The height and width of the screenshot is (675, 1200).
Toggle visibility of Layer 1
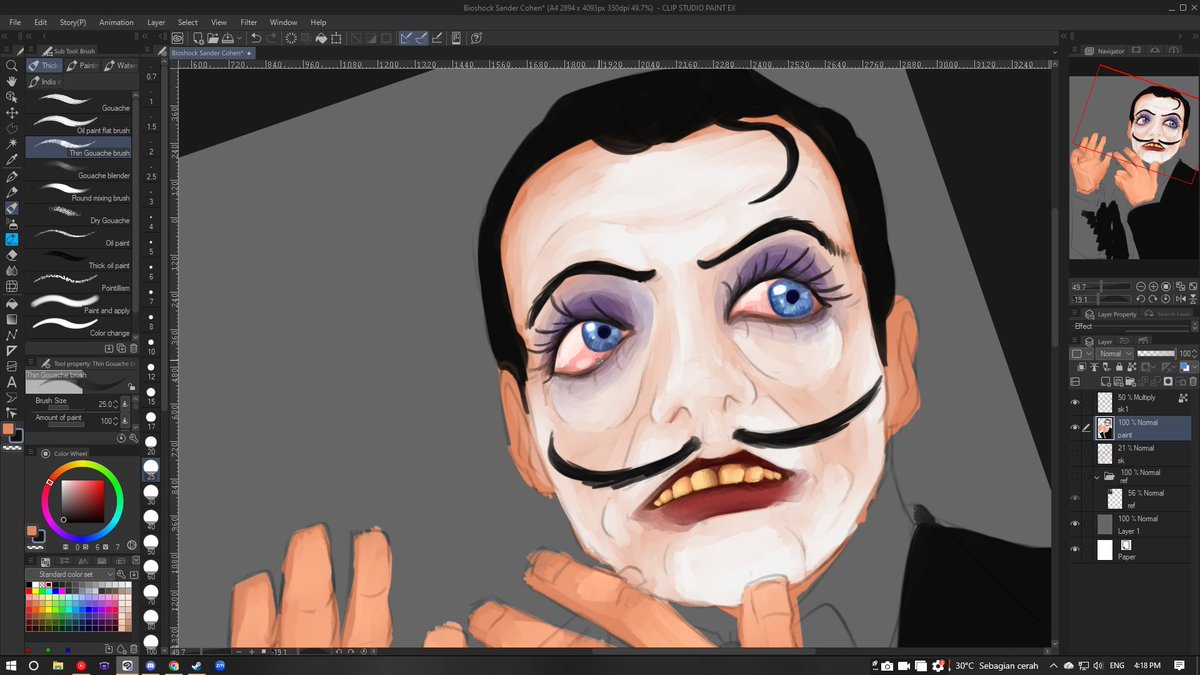[1075, 524]
